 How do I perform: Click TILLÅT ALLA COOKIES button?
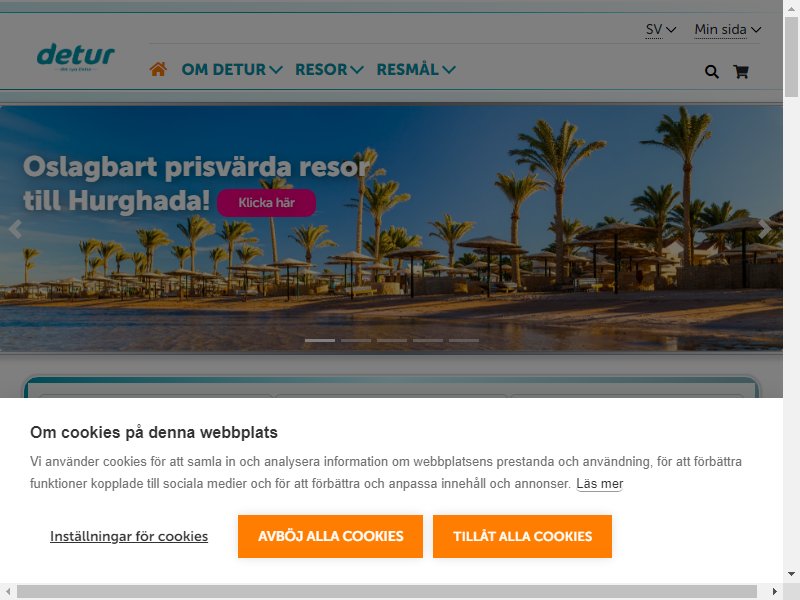[522, 536]
